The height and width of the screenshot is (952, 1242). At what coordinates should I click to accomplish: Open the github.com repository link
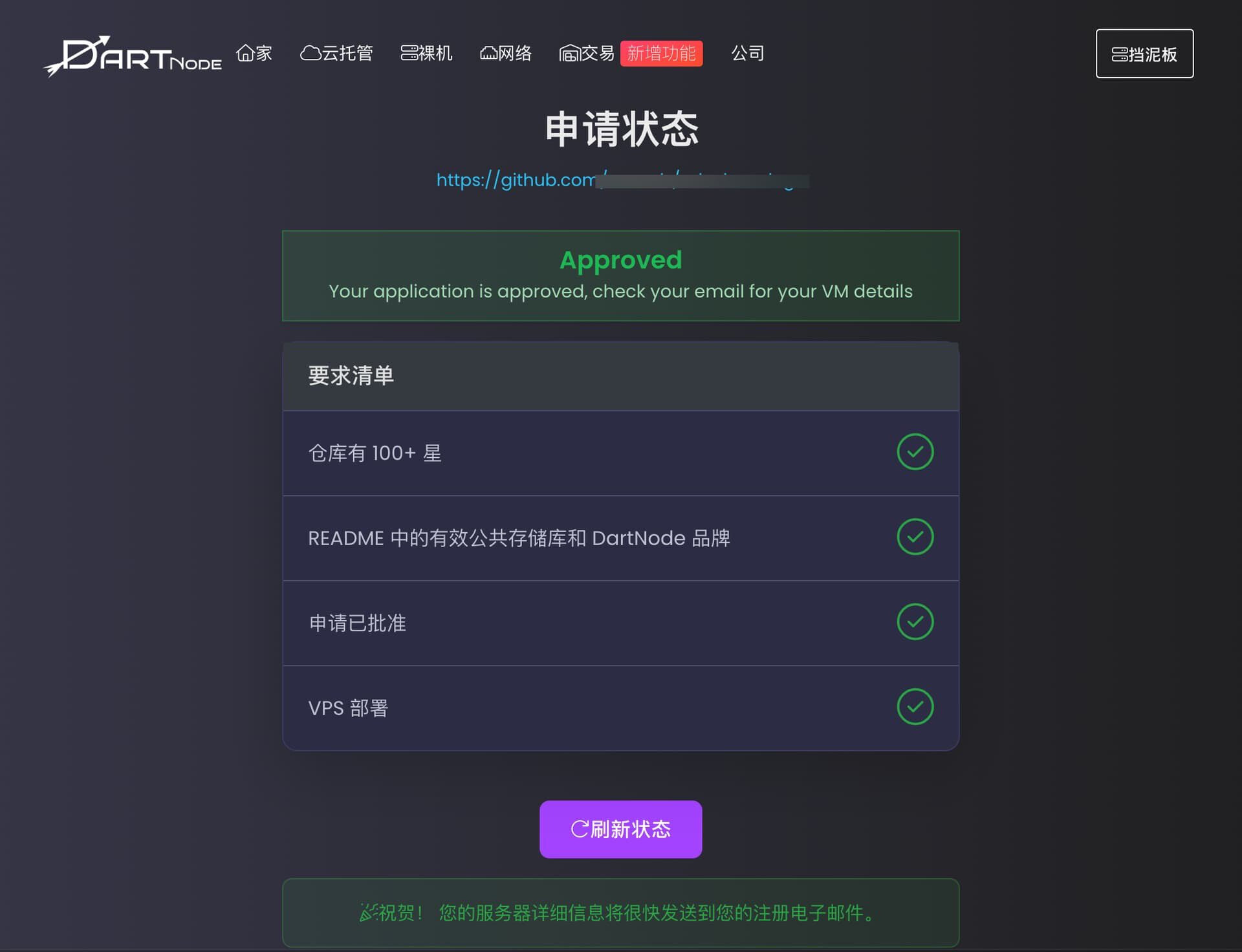[x=622, y=179]
